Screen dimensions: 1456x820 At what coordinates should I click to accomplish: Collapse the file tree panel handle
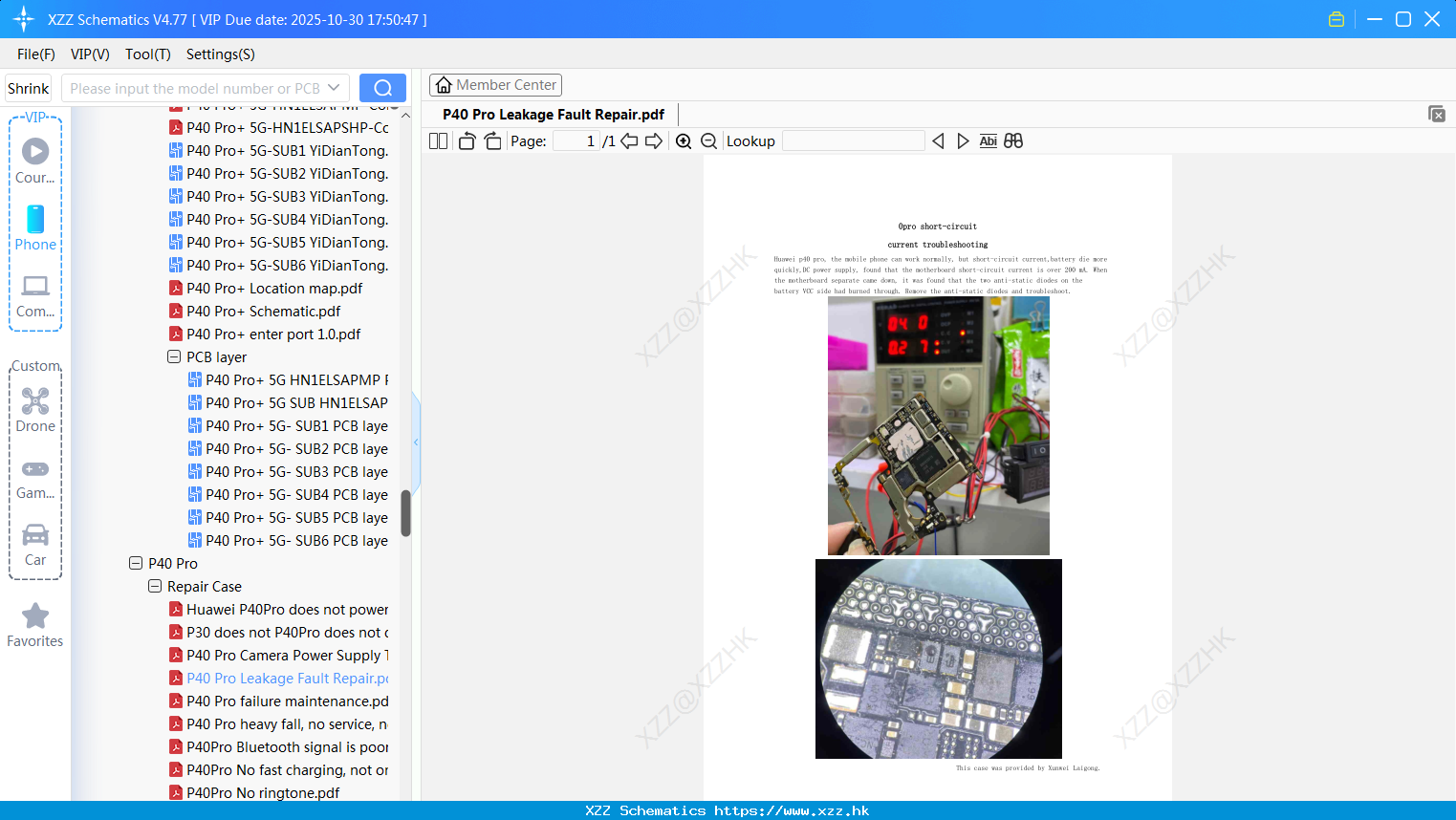[x=416, y=442]
